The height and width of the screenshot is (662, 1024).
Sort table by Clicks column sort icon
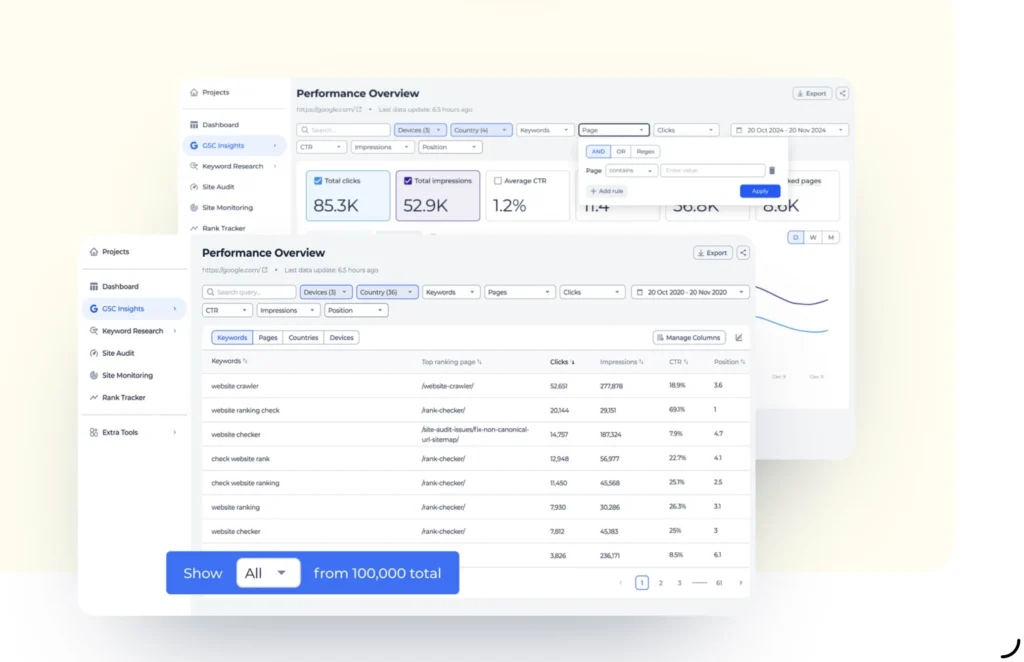(573, 362)
